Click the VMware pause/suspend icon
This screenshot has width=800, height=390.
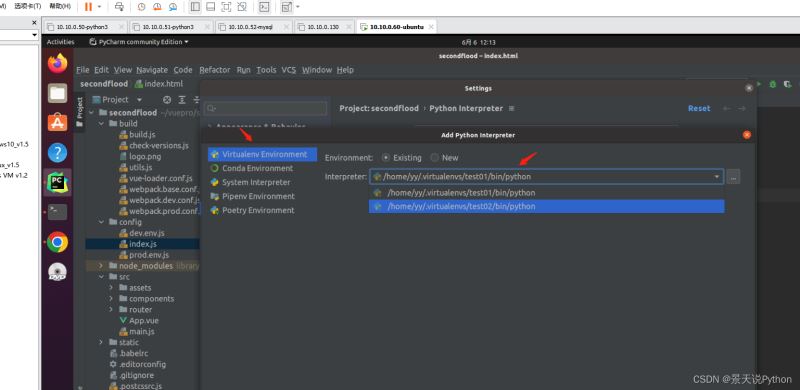88,7
